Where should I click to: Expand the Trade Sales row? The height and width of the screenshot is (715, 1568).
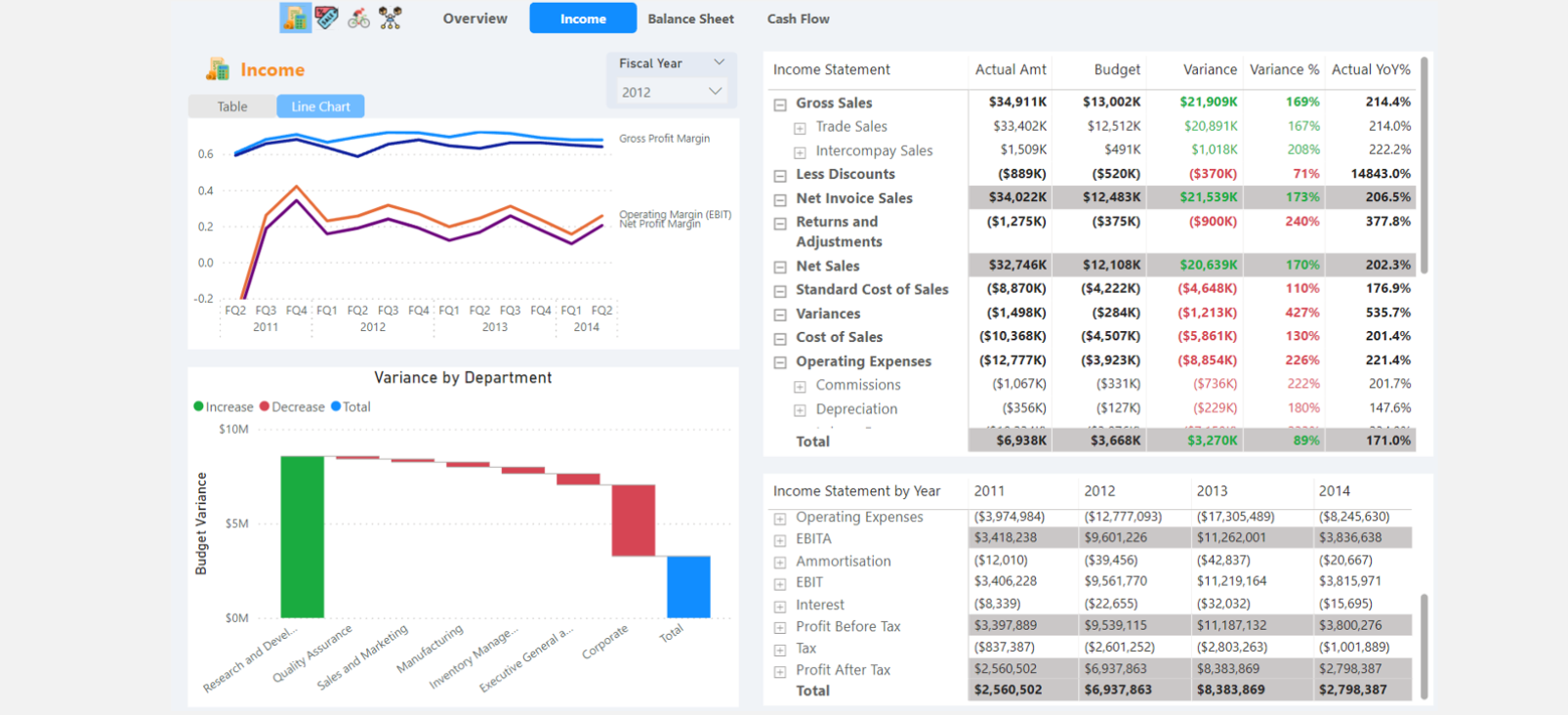click(x=800, y=128)
